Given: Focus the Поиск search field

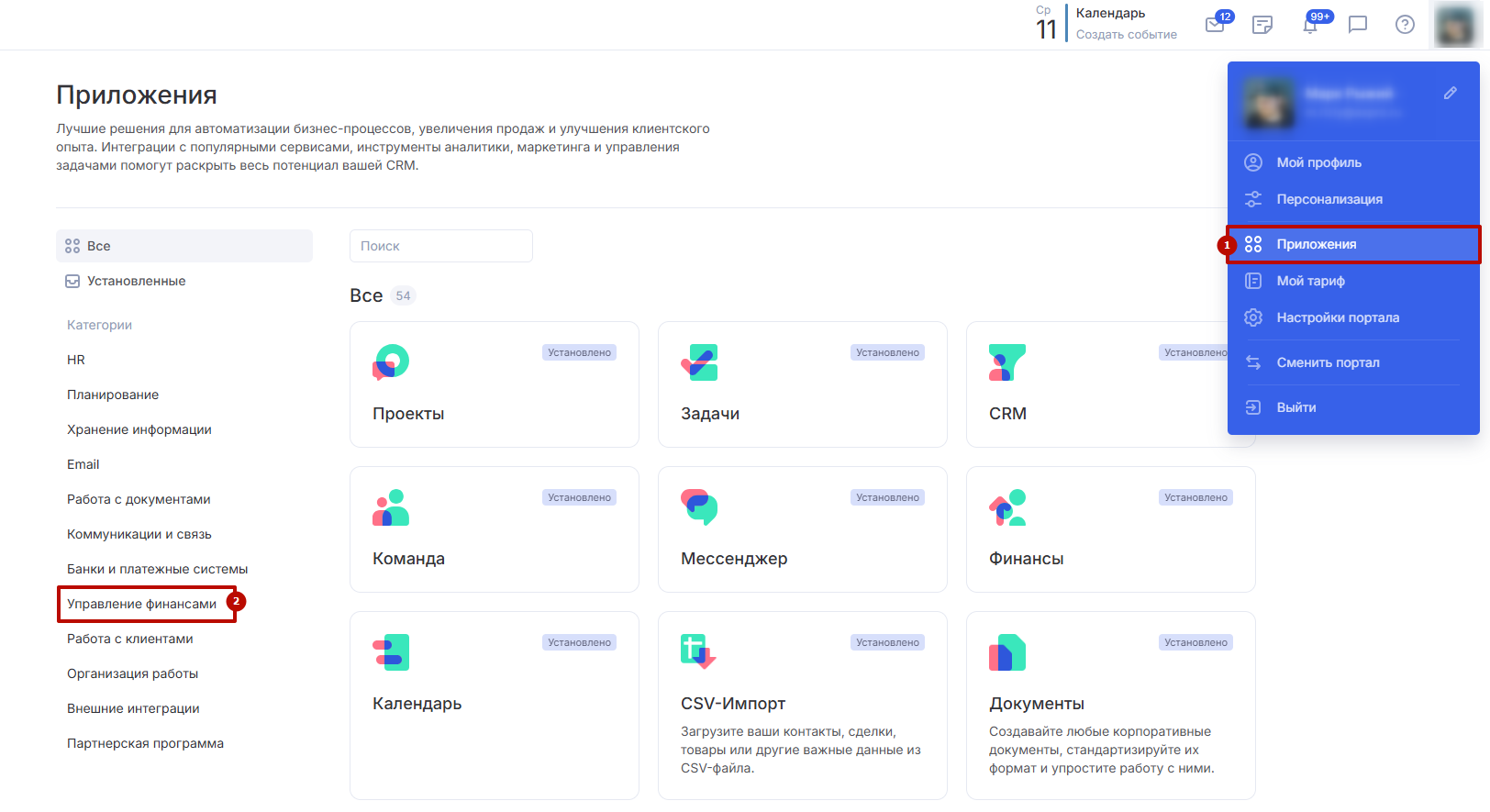Looking at the screenshot, I should pos(440,246).
